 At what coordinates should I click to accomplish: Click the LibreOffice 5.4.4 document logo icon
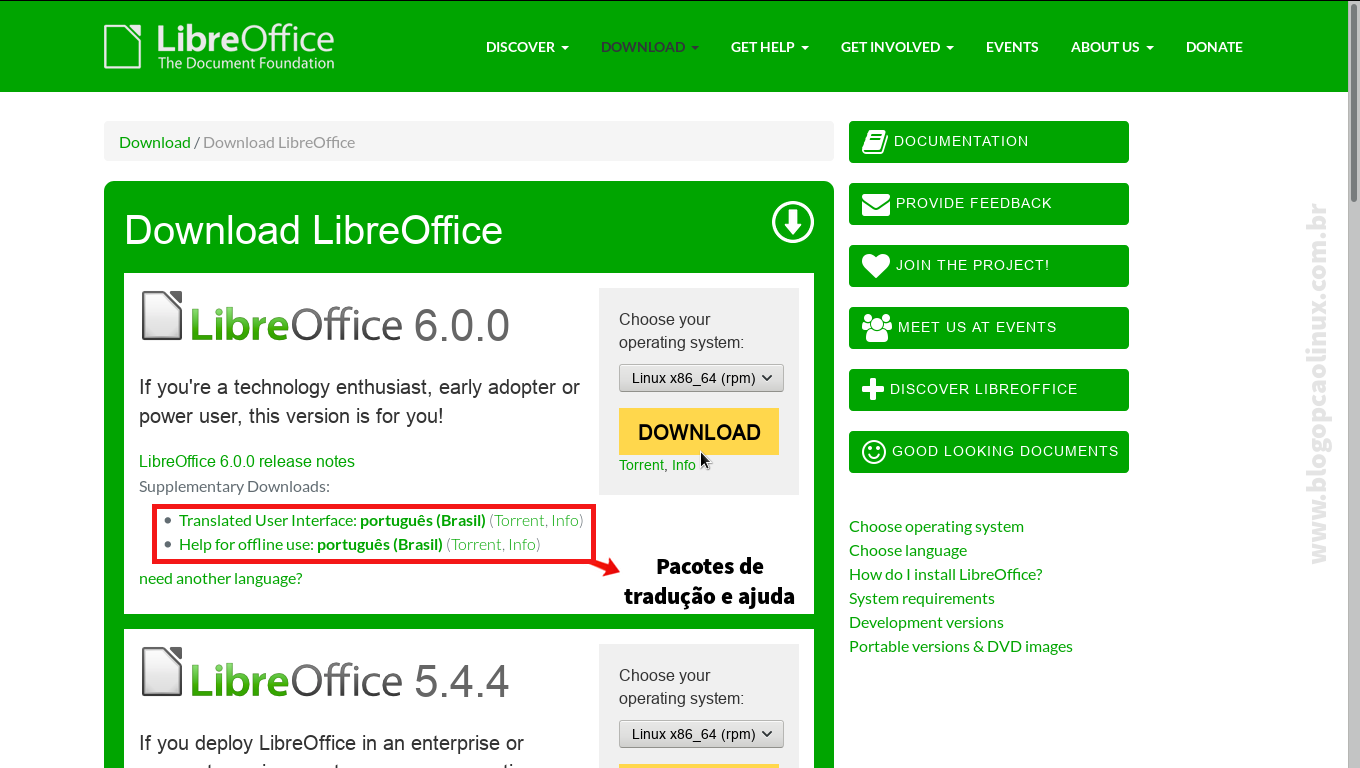click(162, 671)
